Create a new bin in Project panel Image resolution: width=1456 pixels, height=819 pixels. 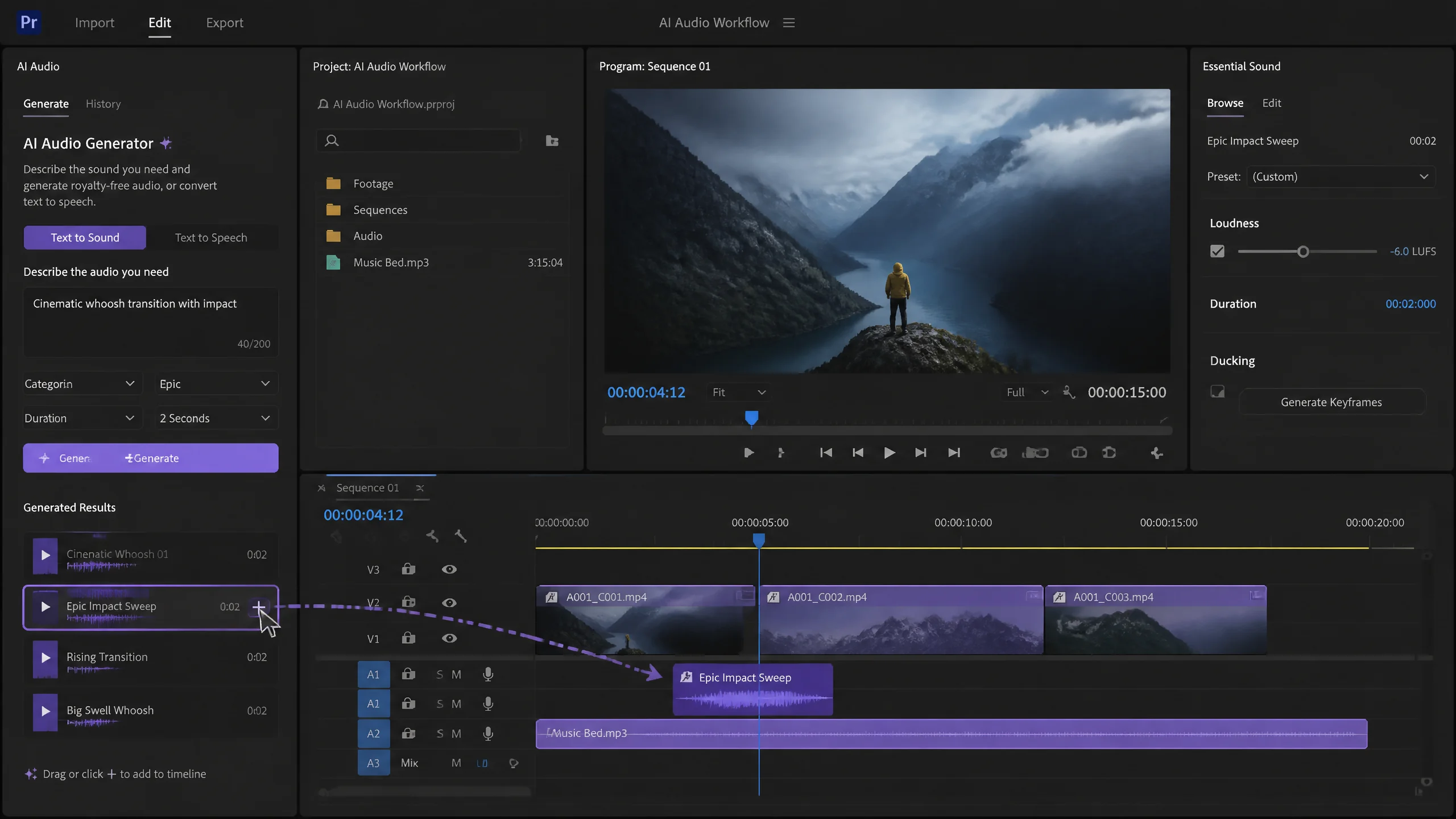point(552,140)
